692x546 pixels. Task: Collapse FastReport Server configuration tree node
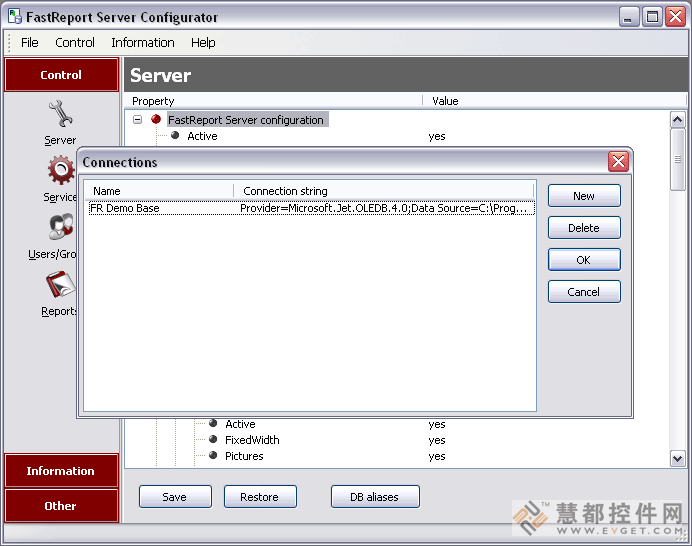[138, 120]
